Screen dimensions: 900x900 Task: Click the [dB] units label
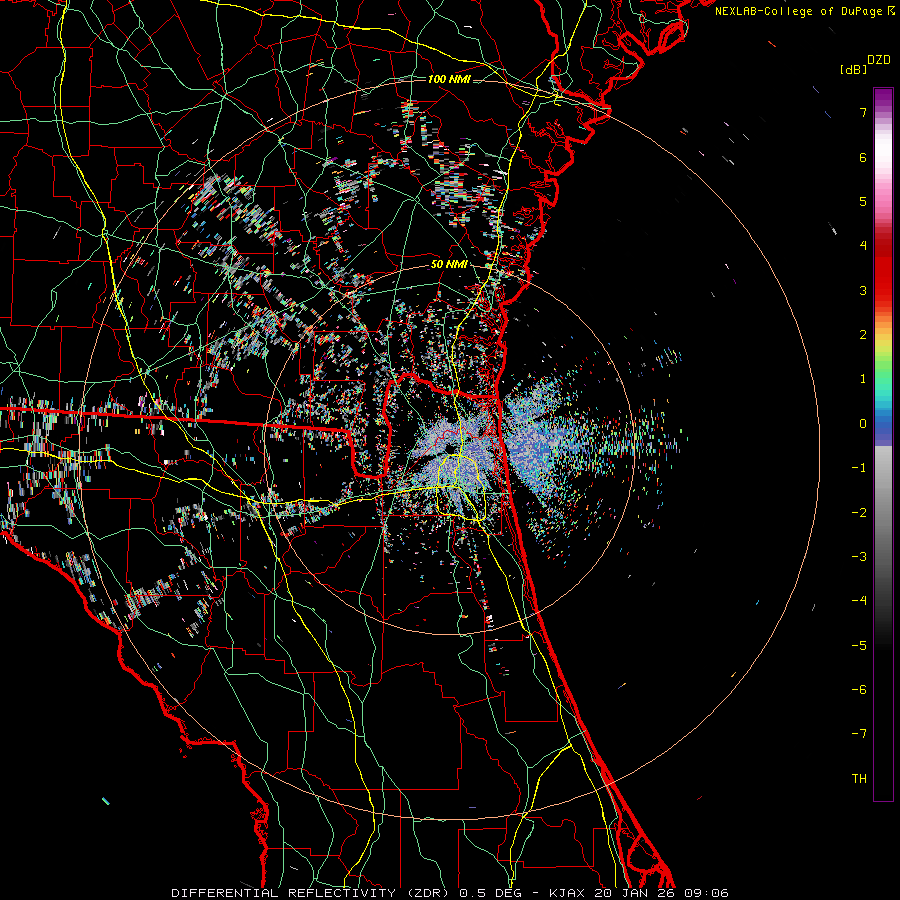tap(853, 69)
